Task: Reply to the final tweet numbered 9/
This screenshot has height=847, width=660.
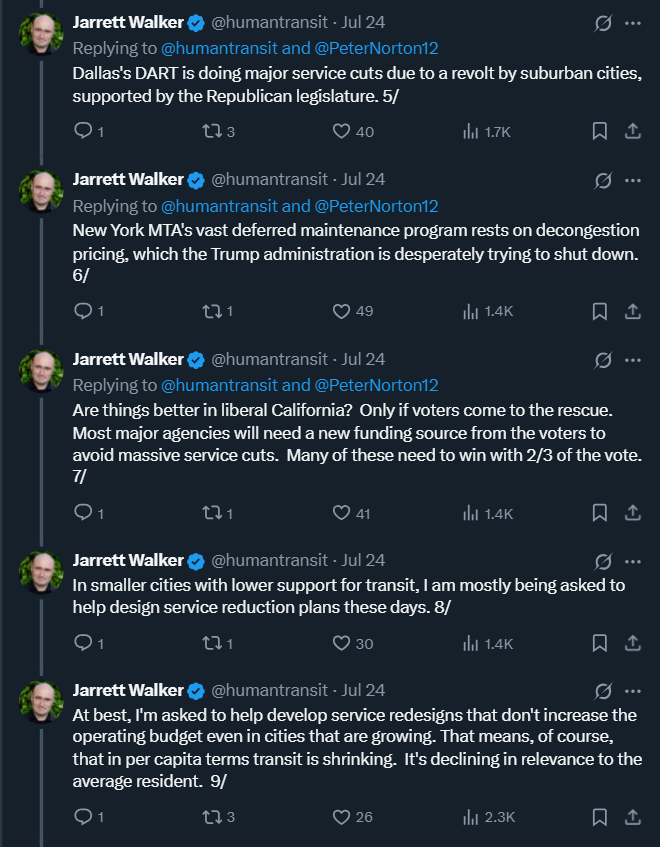Action: (84, 817)
